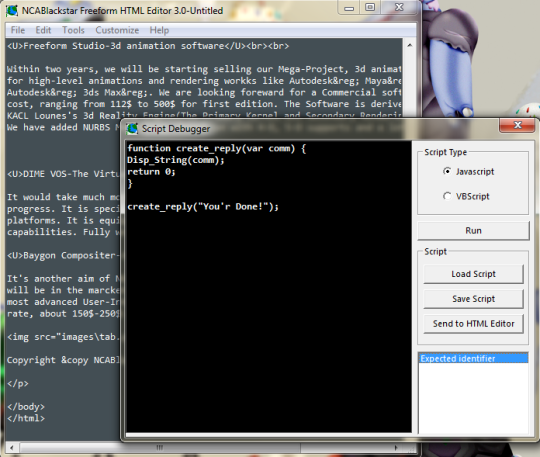Click the 'Copyright &copy' line in editor
This screenshot has width=540, height=457.
[63, 360]
